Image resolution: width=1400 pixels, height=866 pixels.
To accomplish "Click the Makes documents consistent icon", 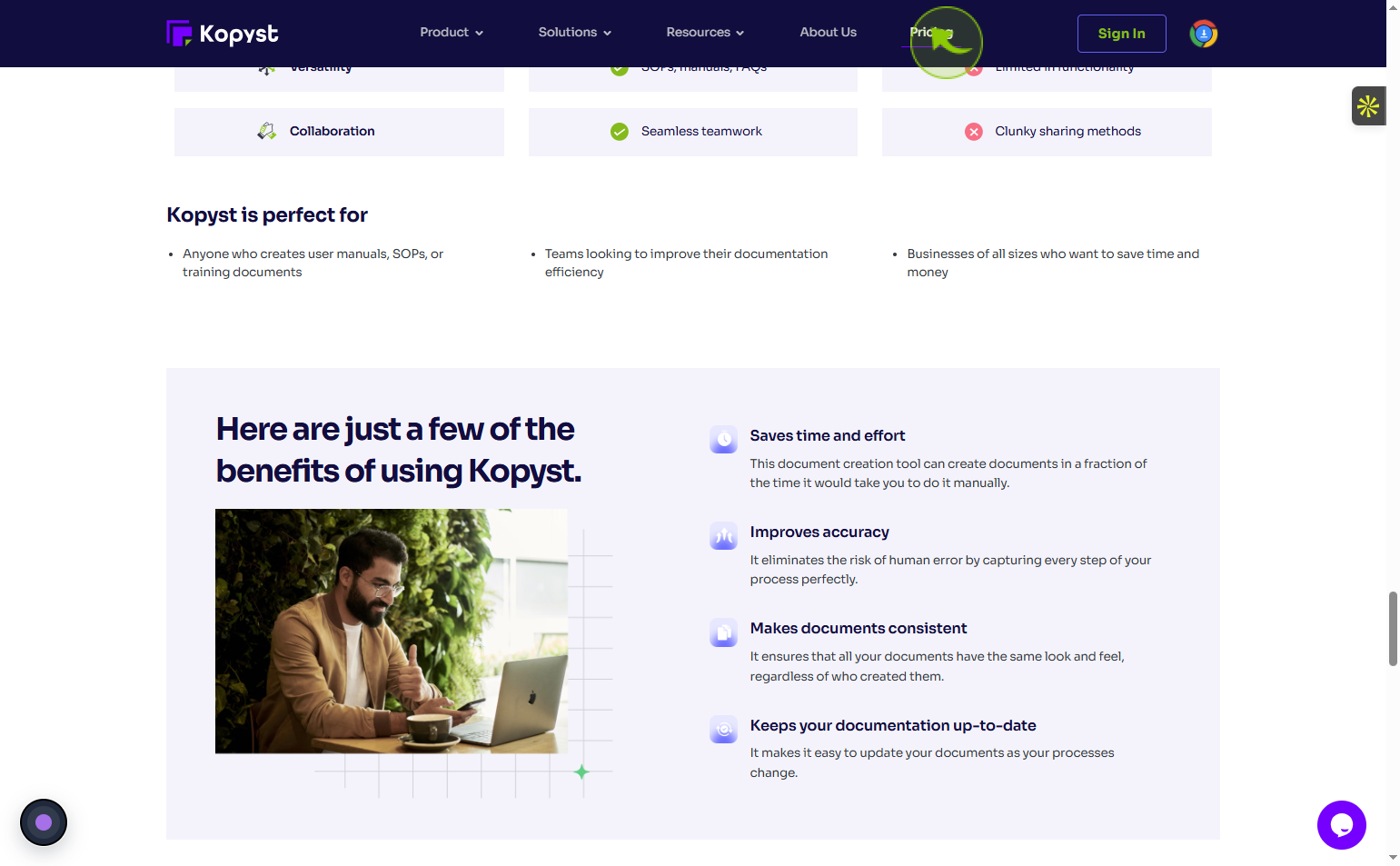I will coord(724,632).
